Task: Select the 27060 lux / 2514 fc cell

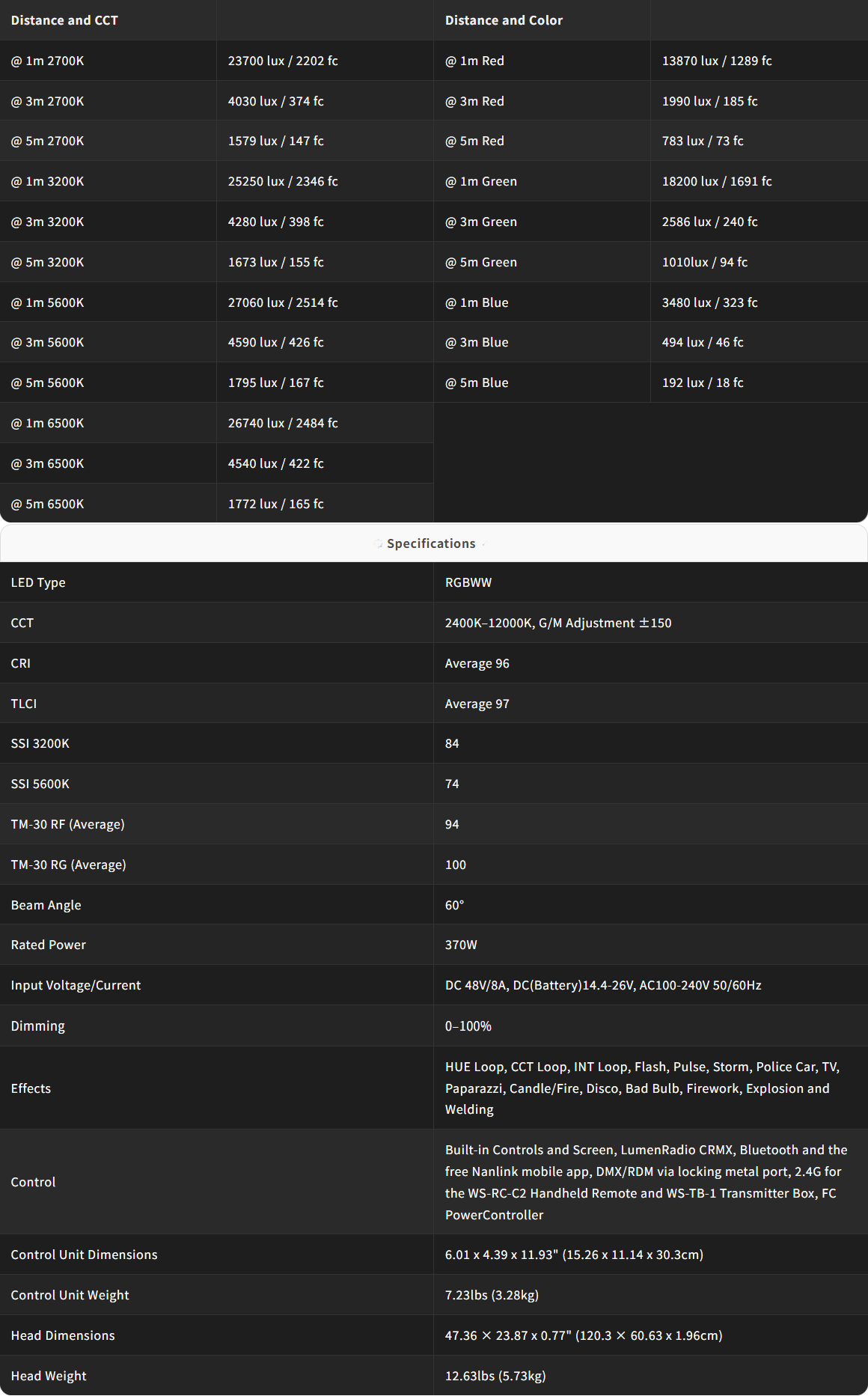Action: tap(283, 302)
